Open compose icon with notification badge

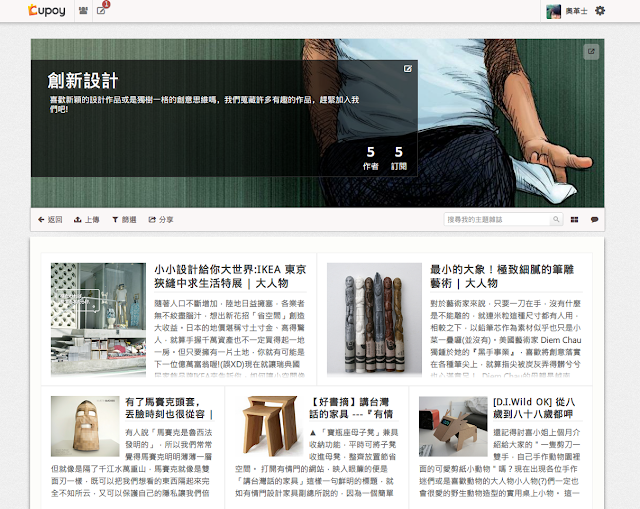coord(101,11)
